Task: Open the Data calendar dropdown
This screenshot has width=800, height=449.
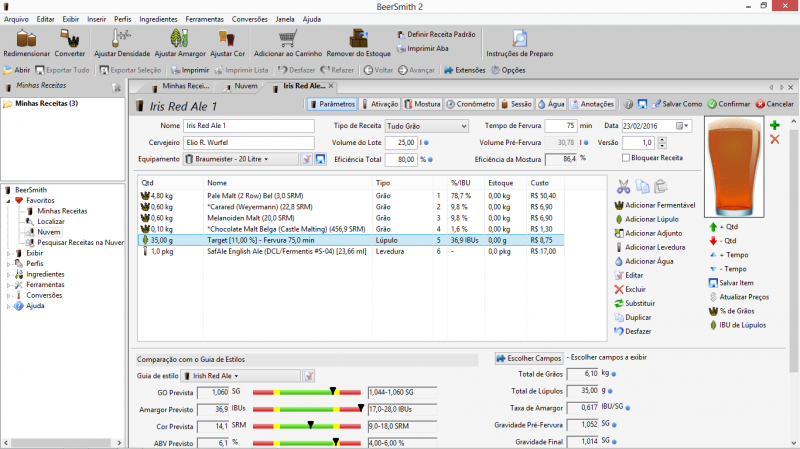Action: coord(683,126)
